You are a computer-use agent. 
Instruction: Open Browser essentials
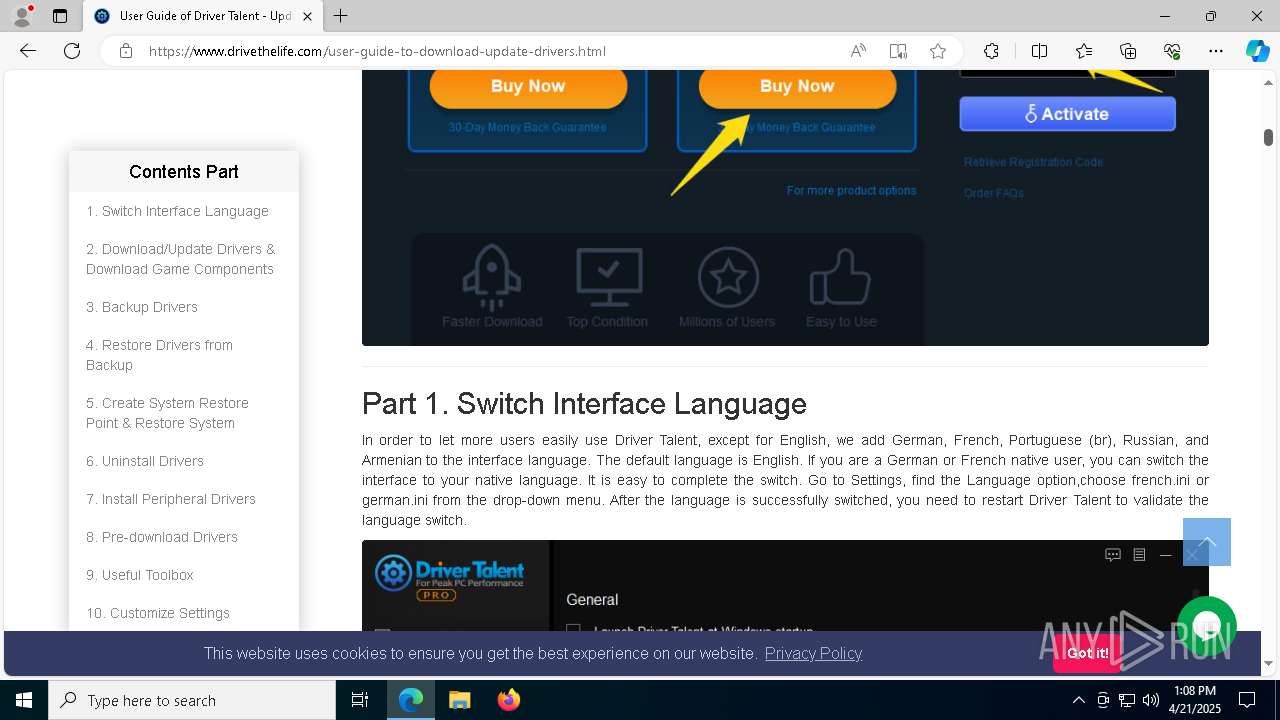1172,51
